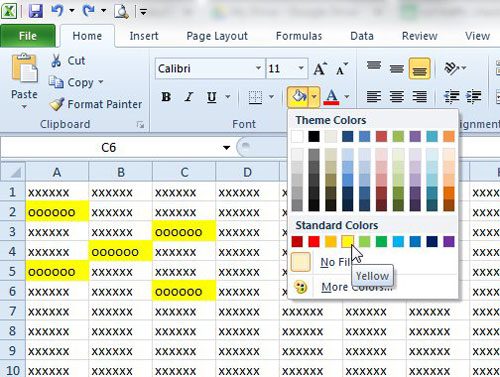
Task: Click Increase Indent
Action: click(474, 97)
